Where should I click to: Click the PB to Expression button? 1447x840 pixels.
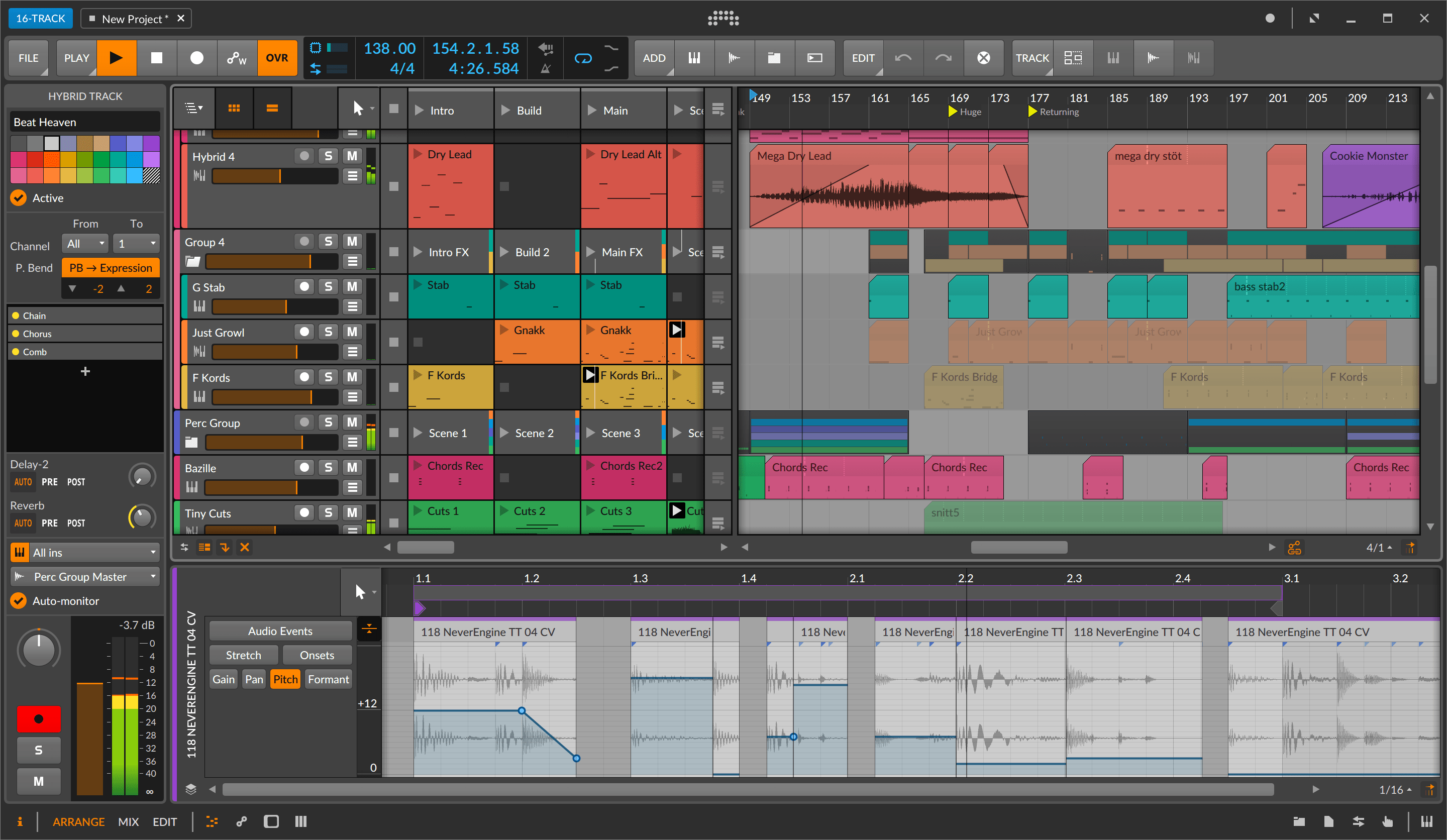110,268
